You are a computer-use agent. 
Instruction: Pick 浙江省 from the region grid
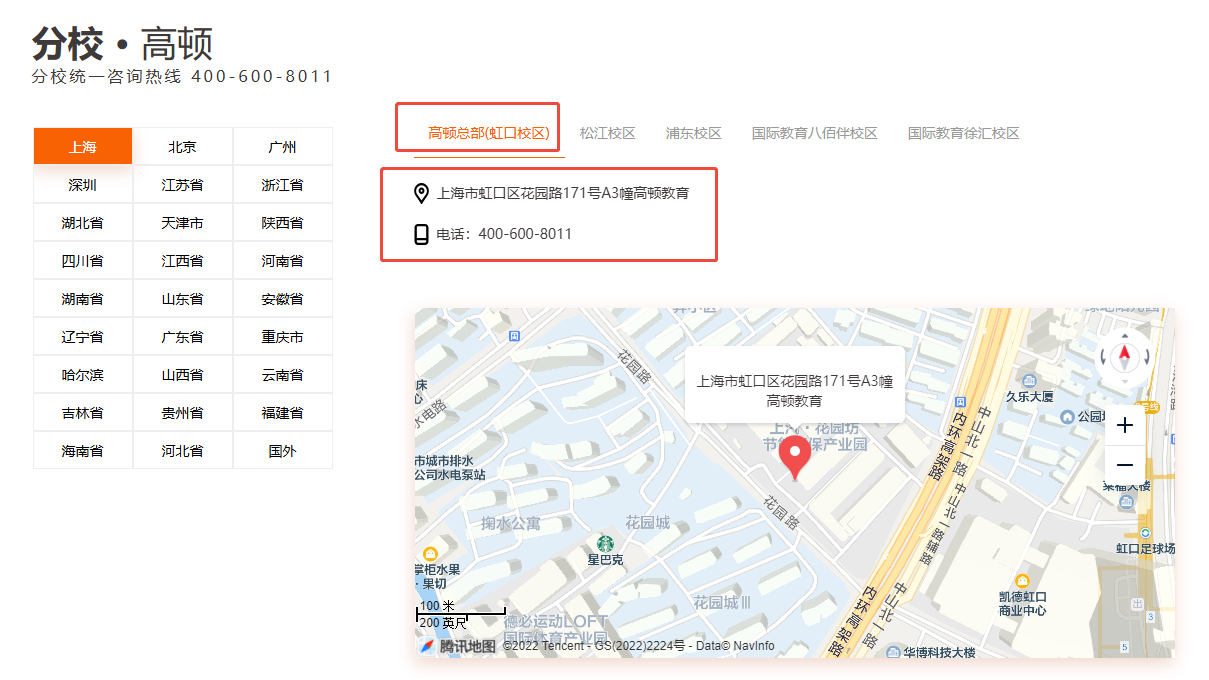[x=282, y=185]
